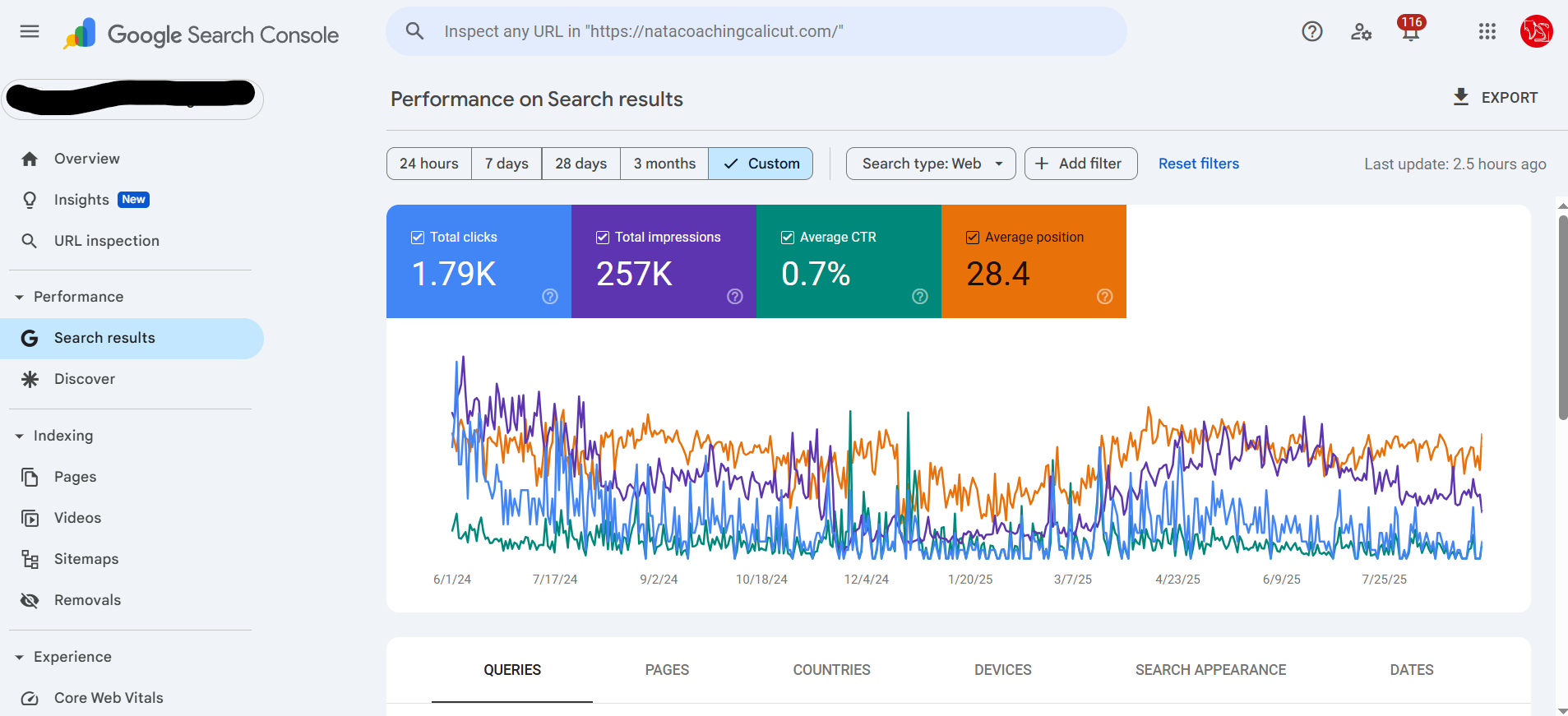Open the Google apps grid
Viewport: 1568px width, 716px height.
[x=1487, y=32]
